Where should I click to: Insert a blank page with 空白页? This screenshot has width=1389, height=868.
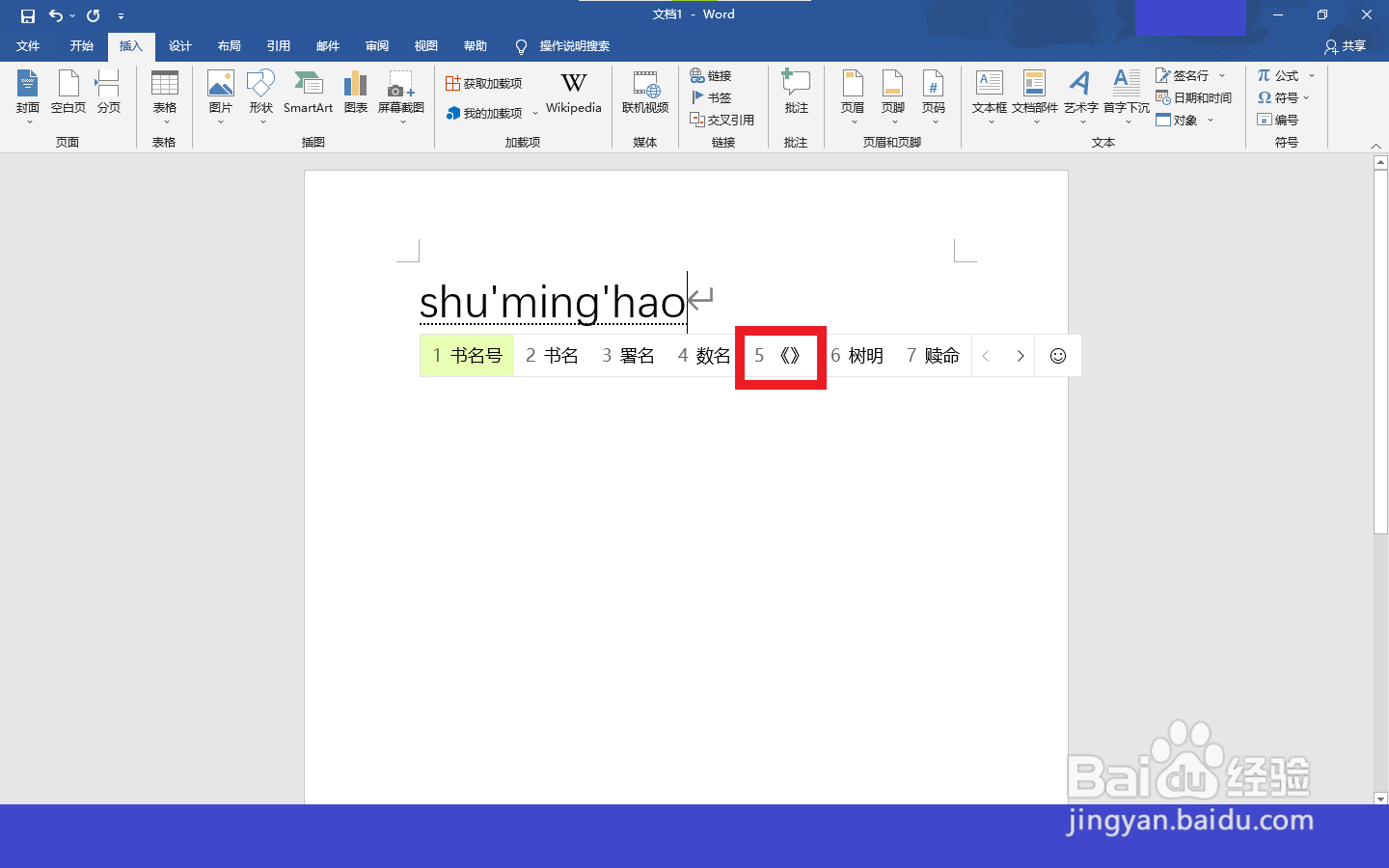click(68, 94)
